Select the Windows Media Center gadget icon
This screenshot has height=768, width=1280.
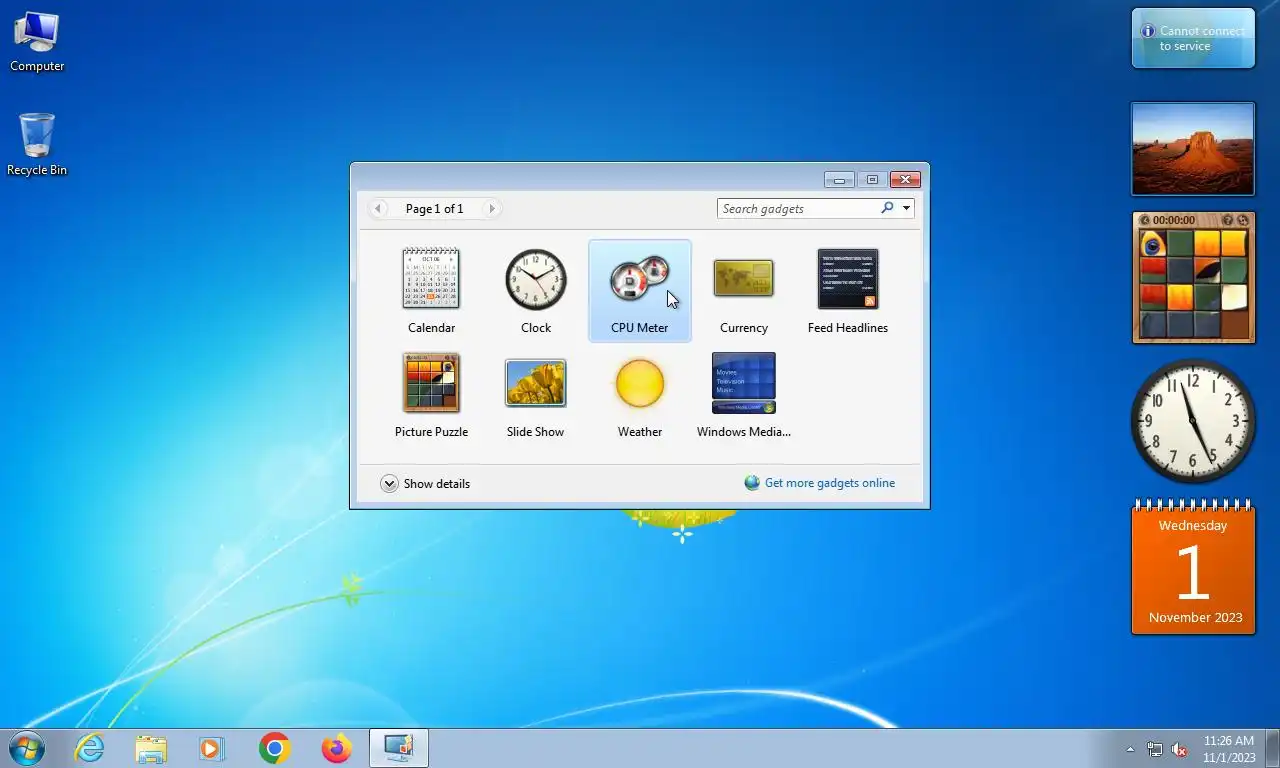pyautogui.click(x=743, y=383)
